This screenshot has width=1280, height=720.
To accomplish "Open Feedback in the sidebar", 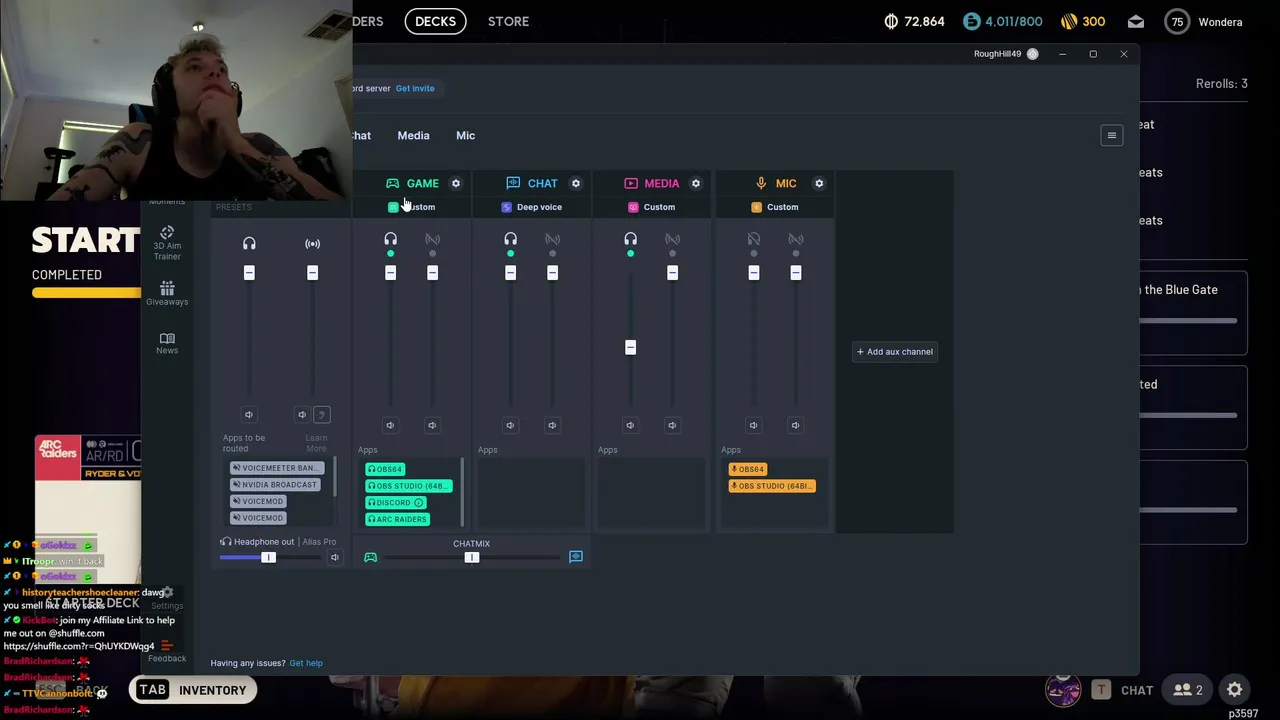I will 167,652.
